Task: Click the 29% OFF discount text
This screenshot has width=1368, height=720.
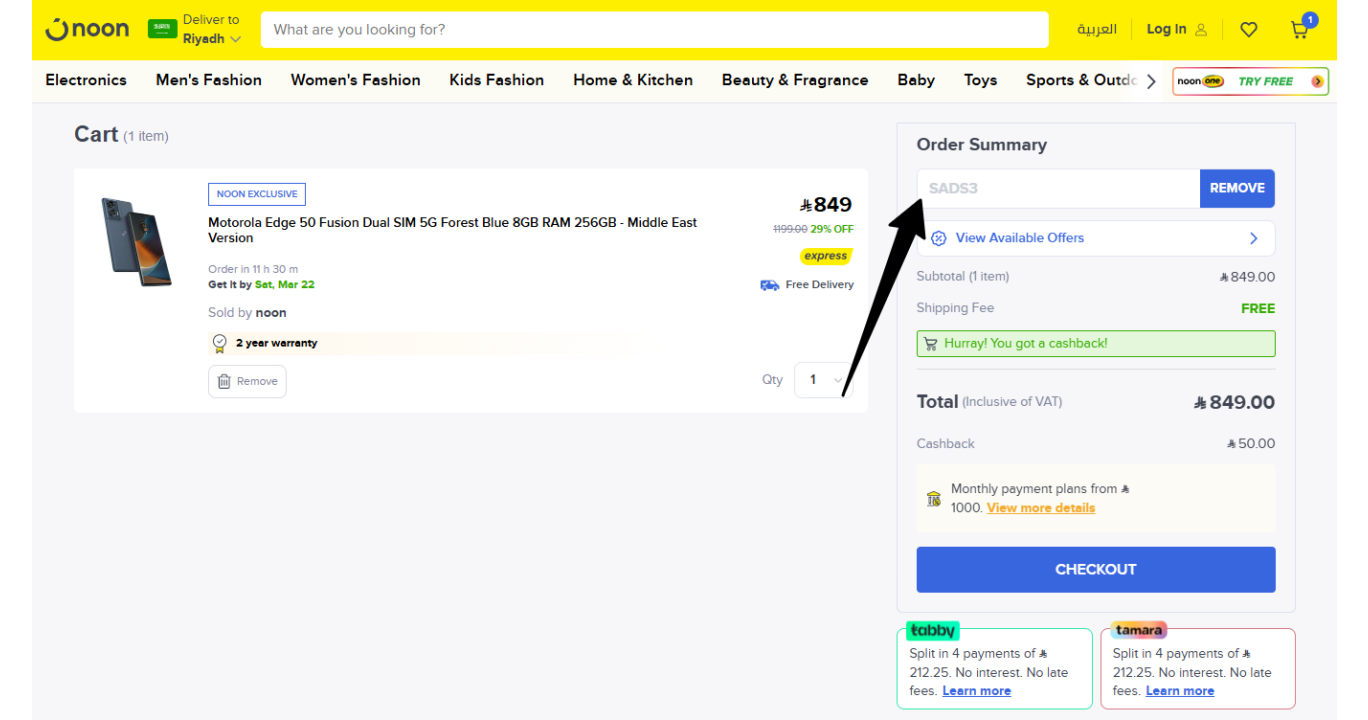Action: (833, 229)
